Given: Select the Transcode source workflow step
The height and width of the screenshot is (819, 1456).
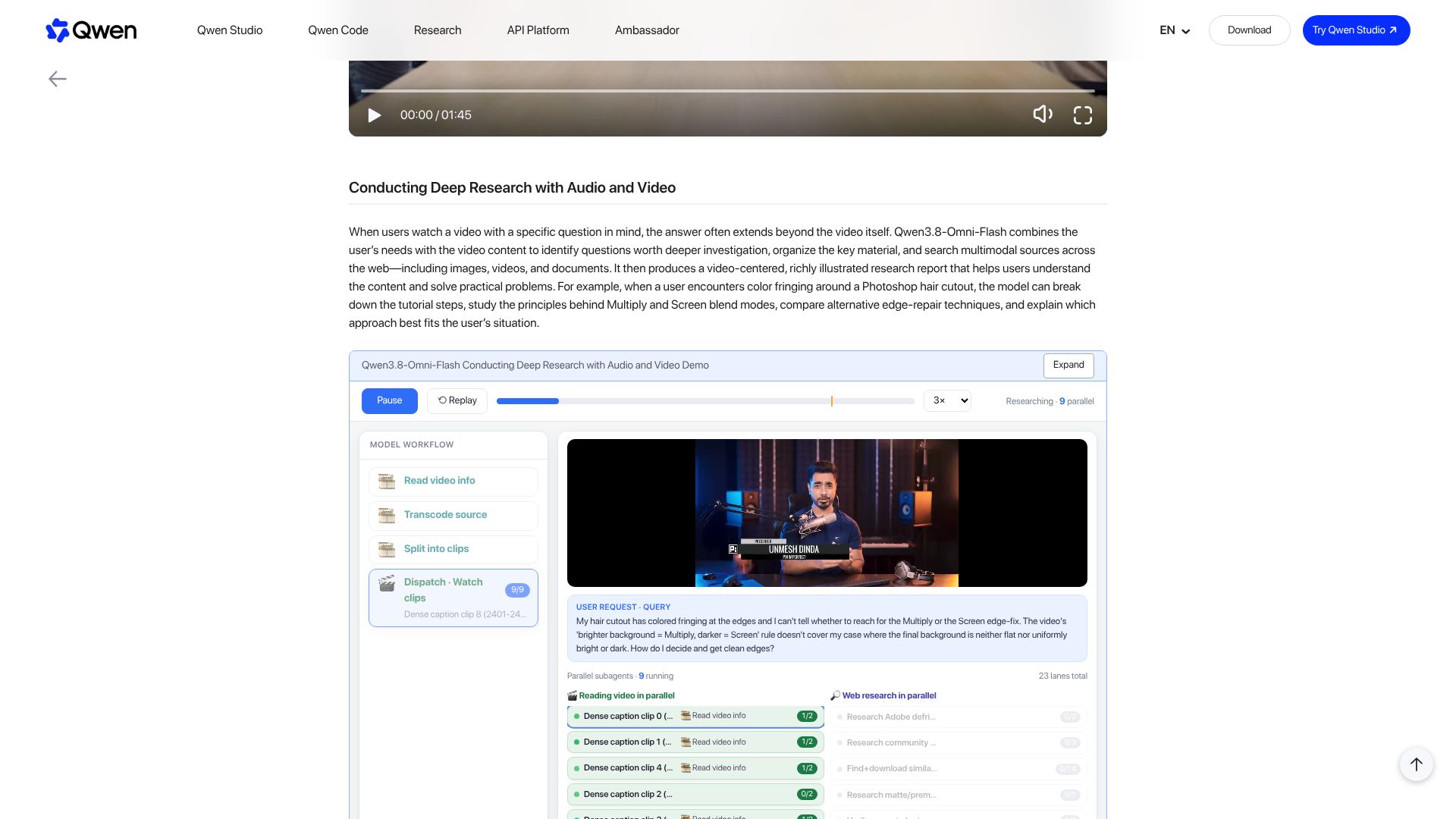Looking at the screenshot, I should coord(453,516).
